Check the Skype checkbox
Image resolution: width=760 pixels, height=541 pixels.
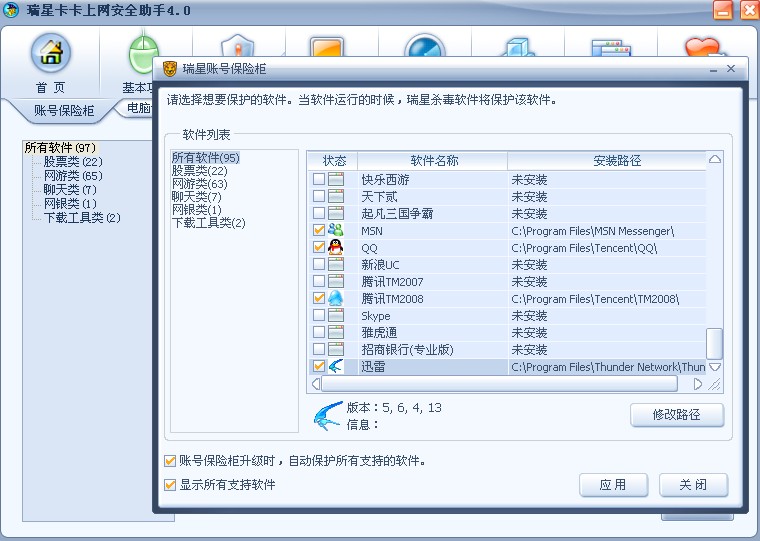(318, 316)
